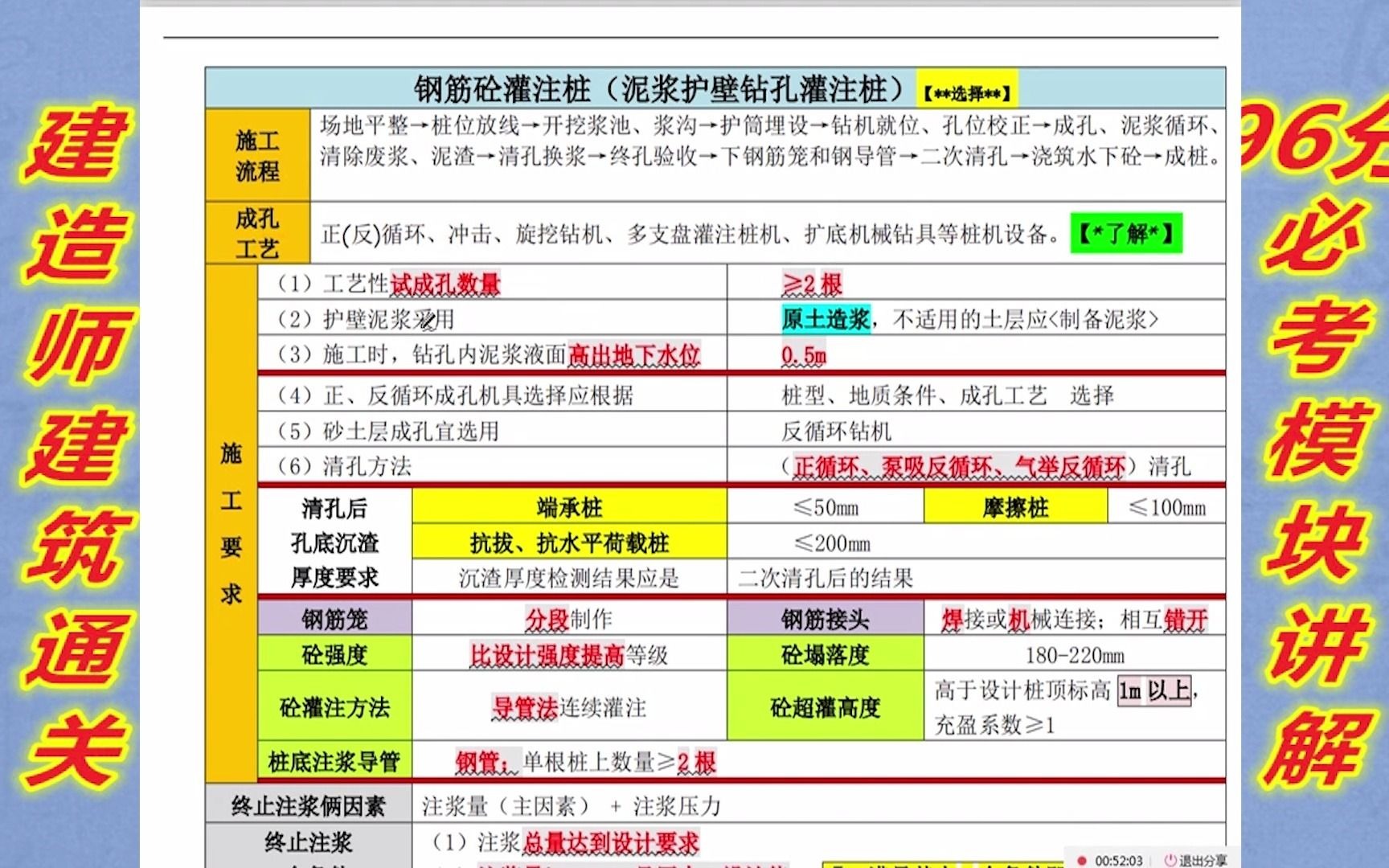Click the red recording indicator dot
Viewport: 1389px width, 868px height.
1083,860
